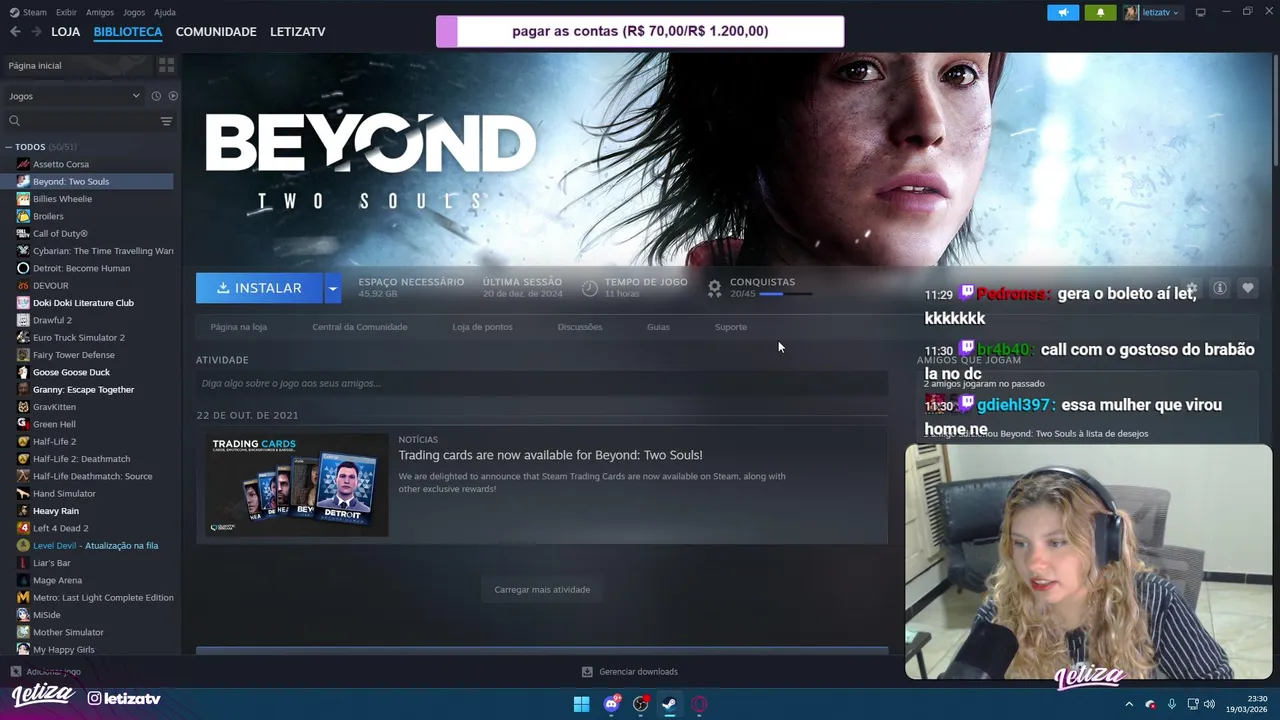Switch to Big Picture mode monitor icon

click(1201, 12)
